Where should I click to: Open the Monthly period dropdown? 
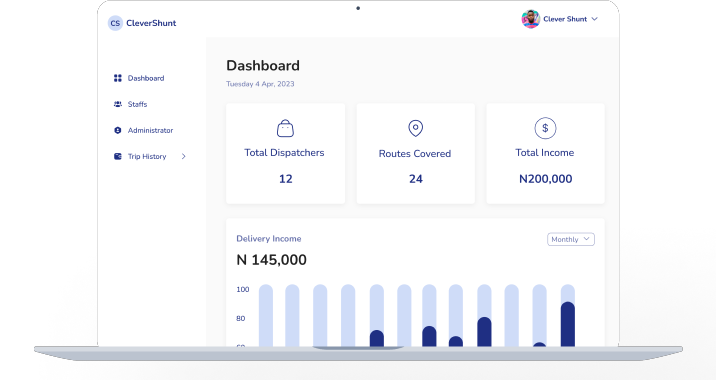(x=571, y=239)
